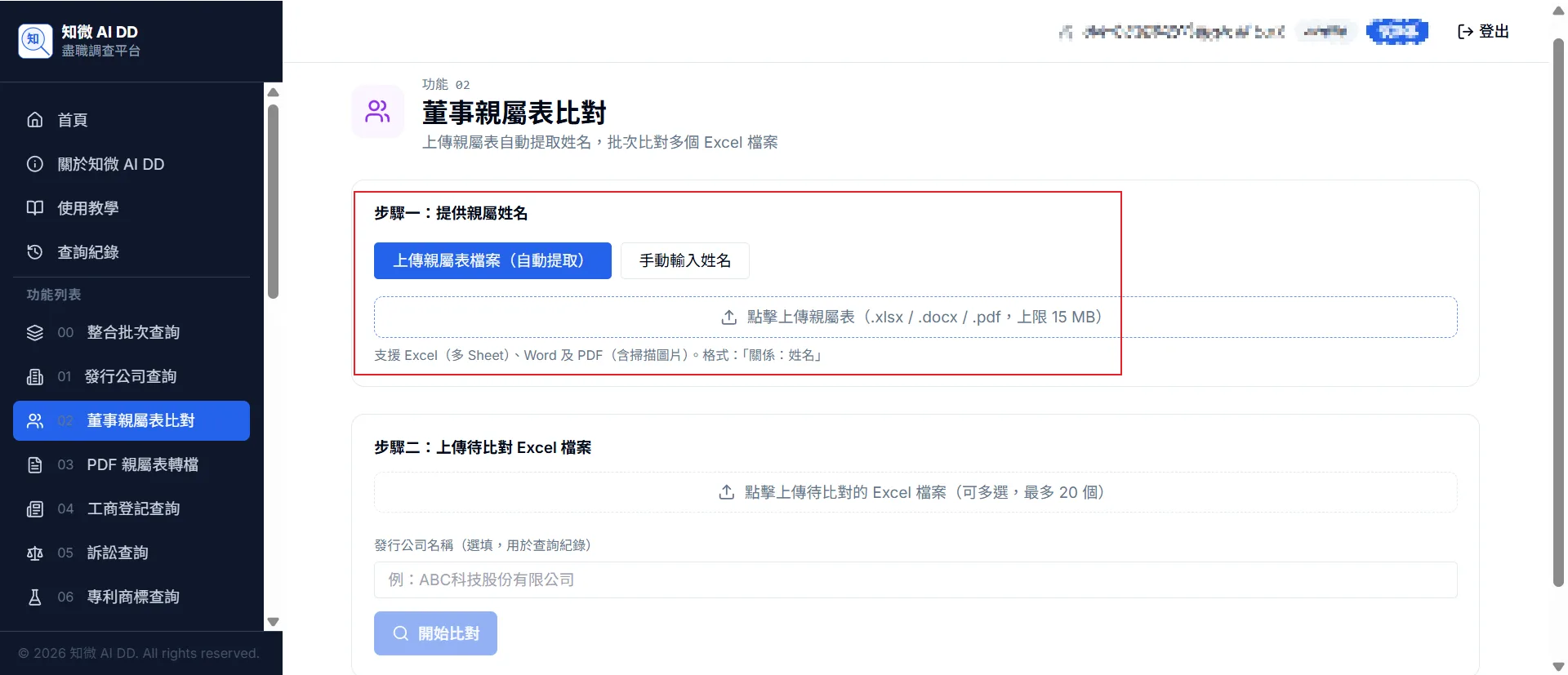Click 點擊上傳親屬表 upload zone

click(x=915, y=317)
